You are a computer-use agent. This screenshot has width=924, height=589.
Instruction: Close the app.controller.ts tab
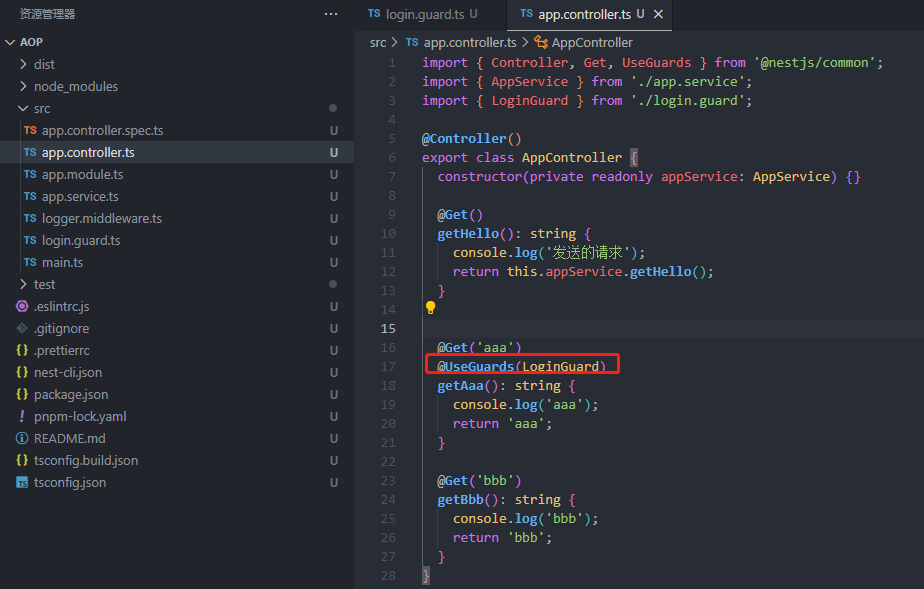click(x=655, y=15)
